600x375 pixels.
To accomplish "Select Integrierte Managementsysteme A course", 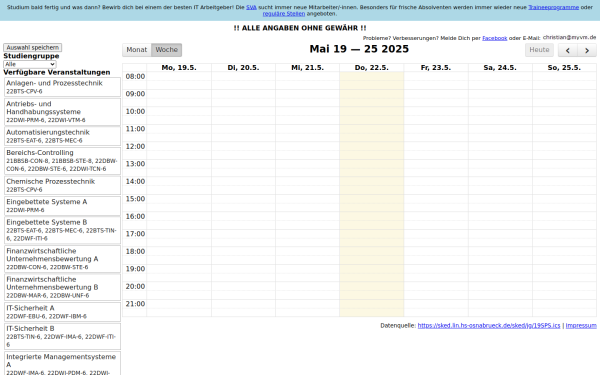I will pyautogui.click(x=62, y=364).
